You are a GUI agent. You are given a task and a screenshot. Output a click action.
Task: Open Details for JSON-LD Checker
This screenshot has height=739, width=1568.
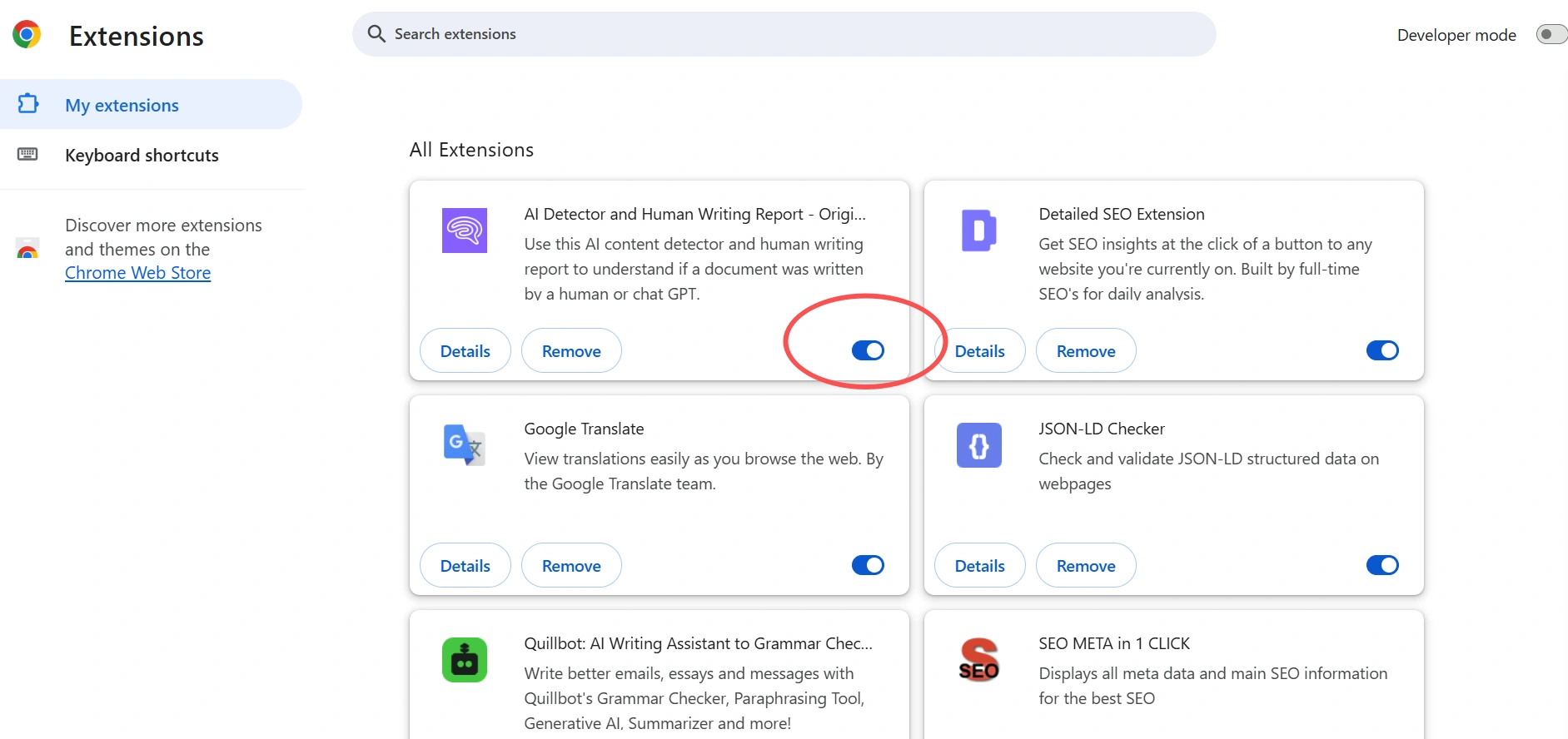coord(979,565)
